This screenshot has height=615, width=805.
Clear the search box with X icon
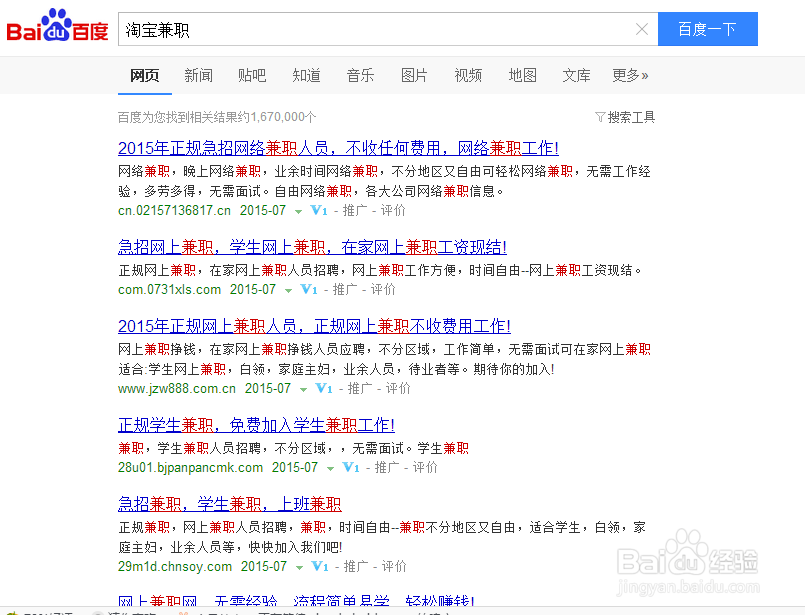[642, 29]
